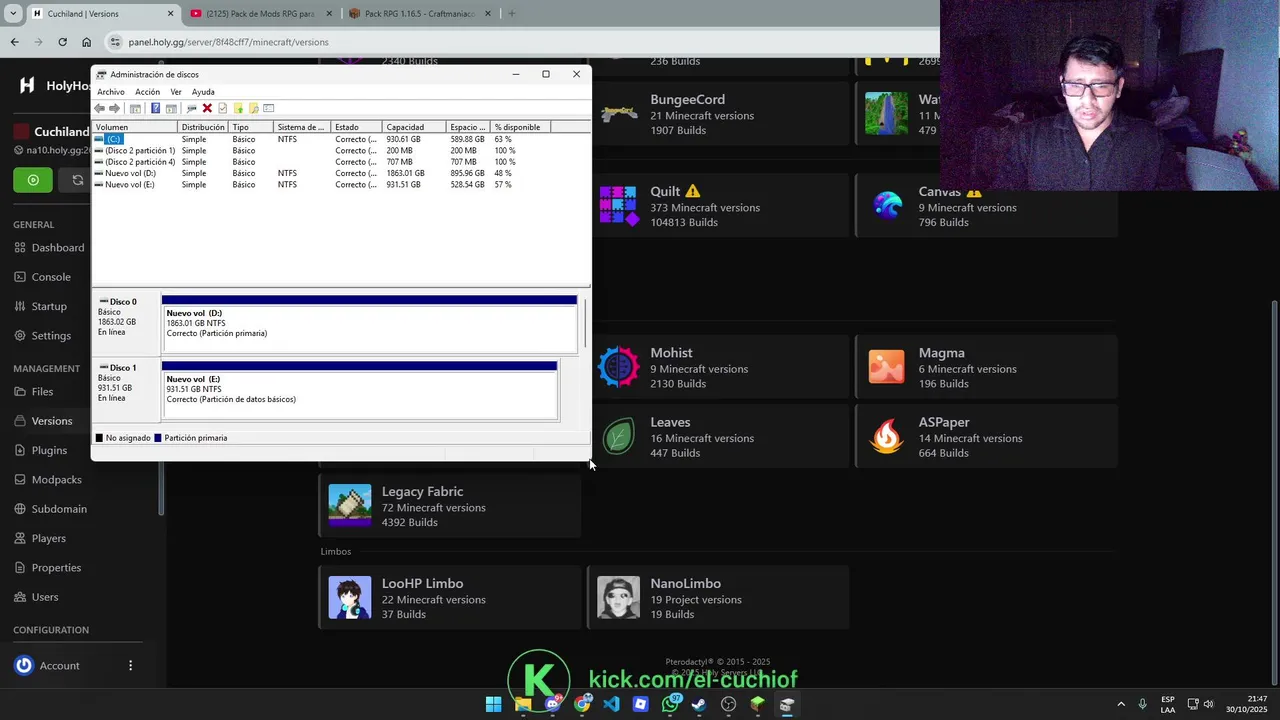Click the microphone icon in system tray
Image resolution: width=1280 pixels, height=720 pixels.
(x=1142, y=704)
